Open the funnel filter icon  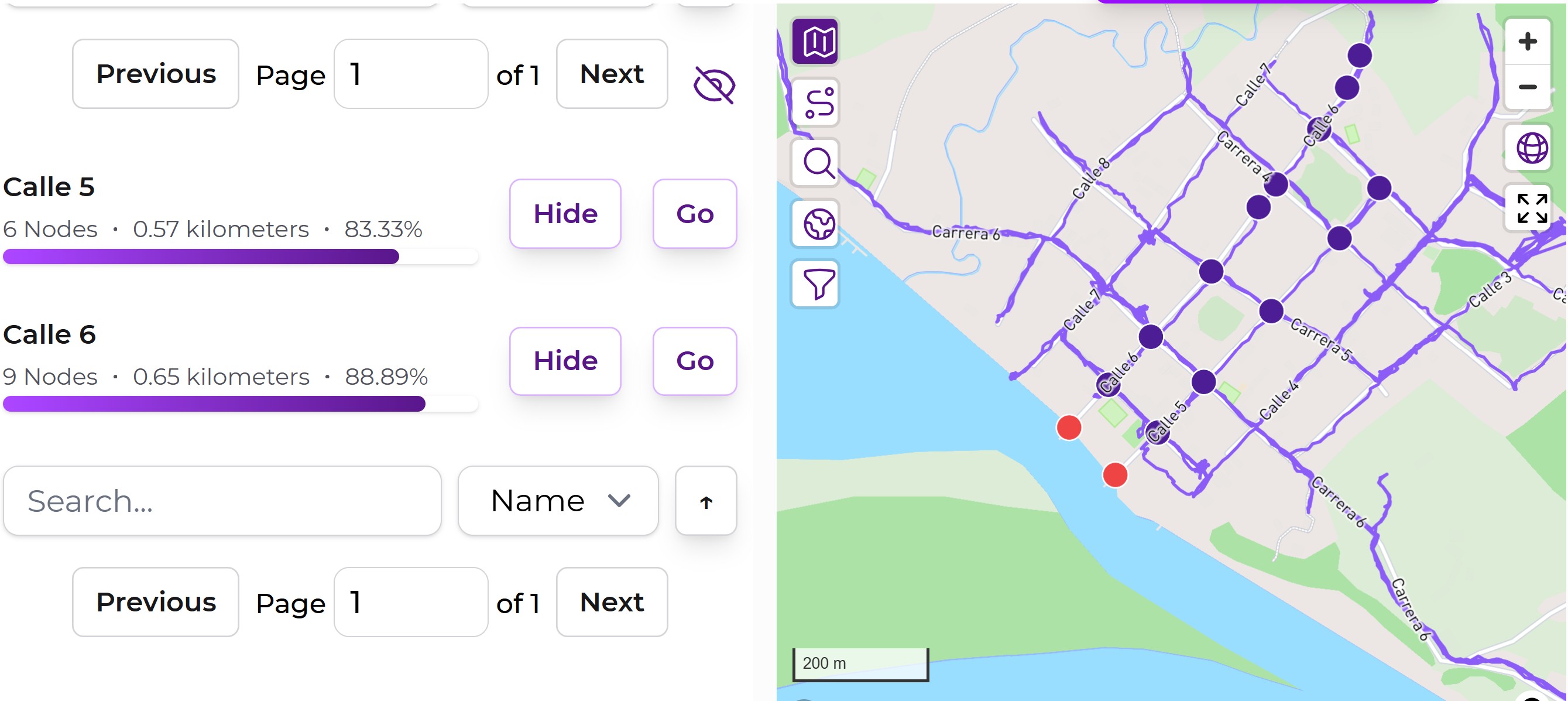click(816, 284)
